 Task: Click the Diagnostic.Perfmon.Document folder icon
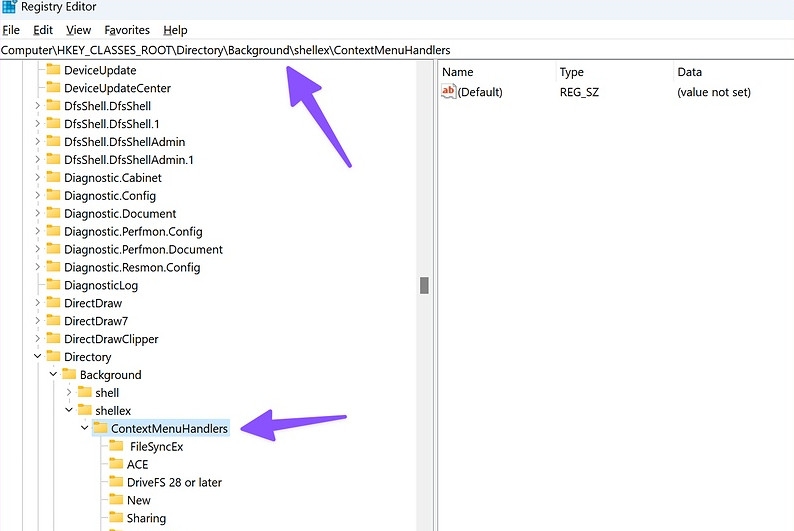click(53, 249)
